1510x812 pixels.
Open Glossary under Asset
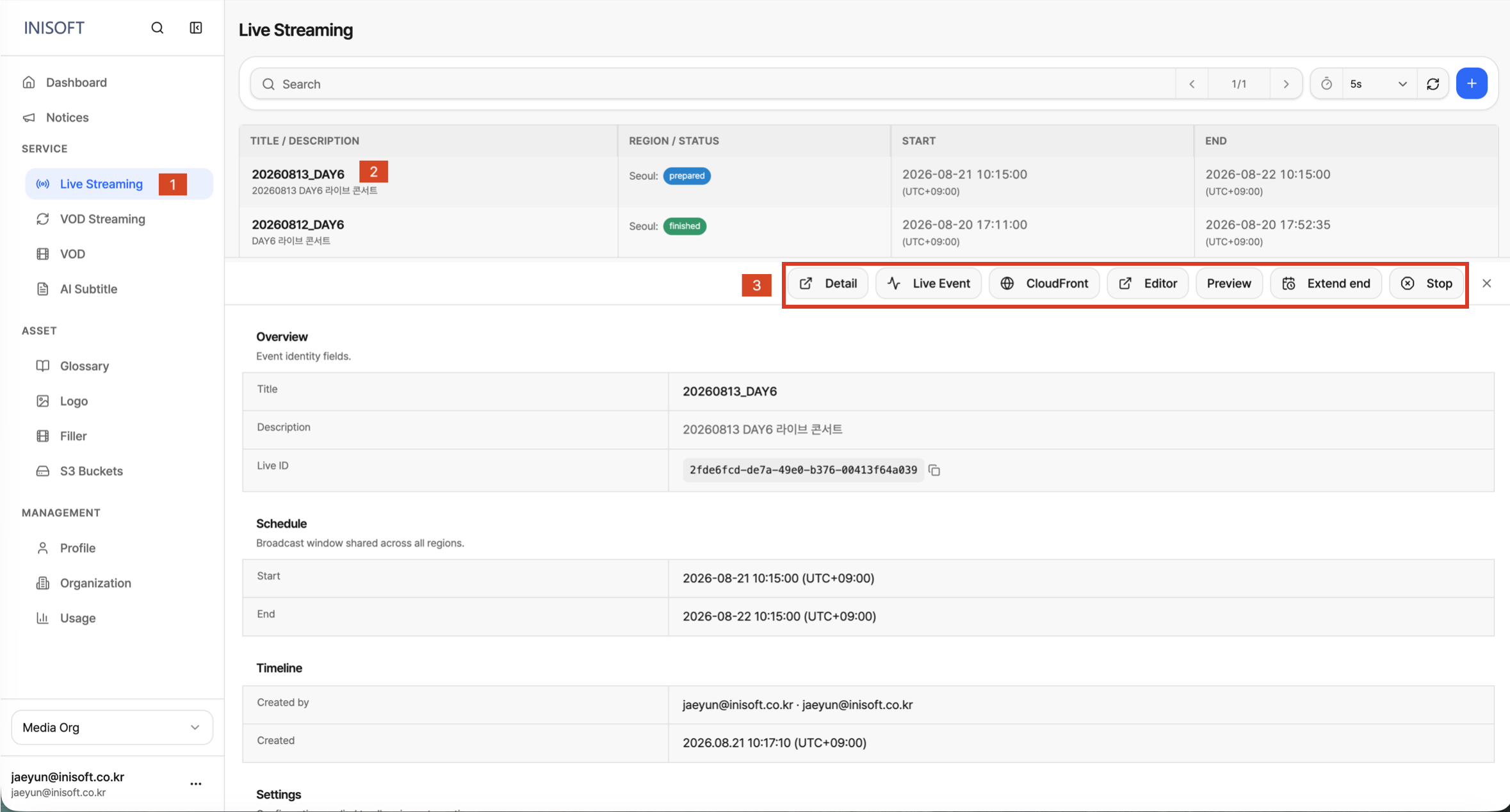(x=119, y=366)
